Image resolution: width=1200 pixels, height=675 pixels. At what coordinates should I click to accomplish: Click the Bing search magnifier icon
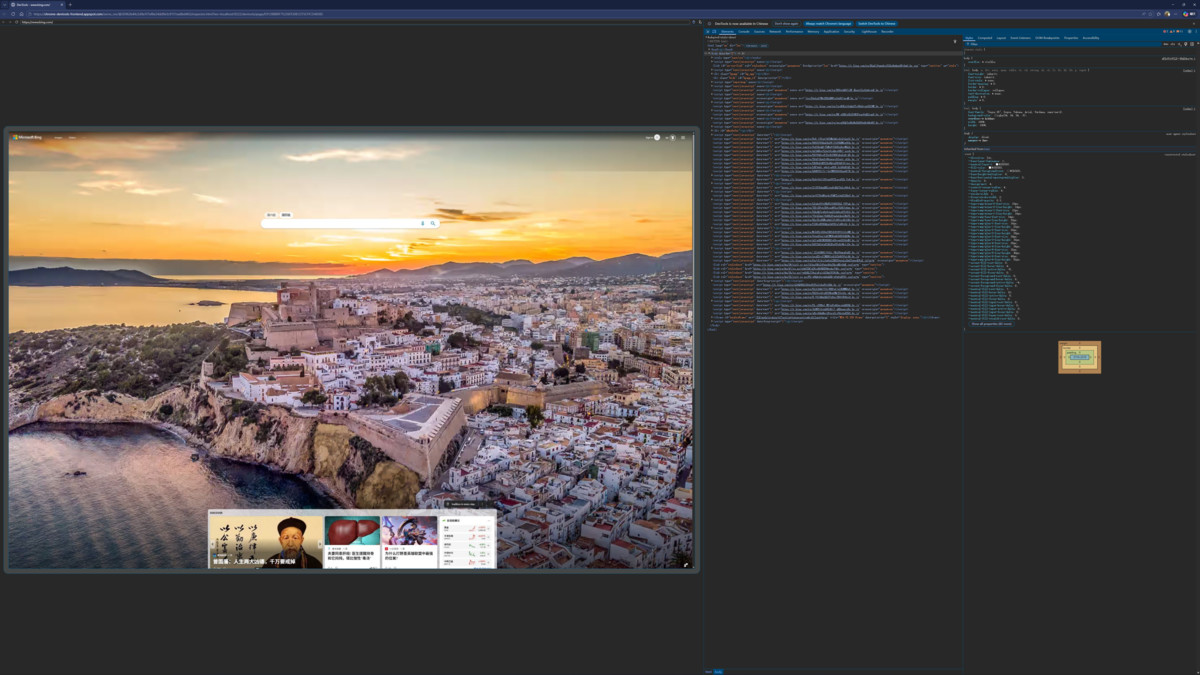pos(433,223)
